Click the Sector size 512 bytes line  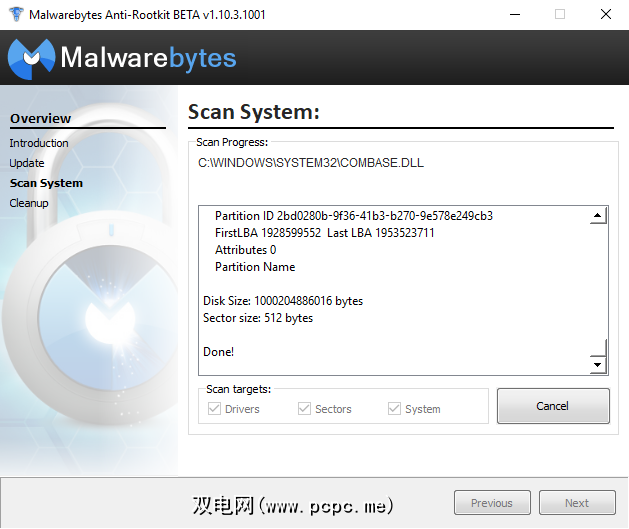click(258, 318)
